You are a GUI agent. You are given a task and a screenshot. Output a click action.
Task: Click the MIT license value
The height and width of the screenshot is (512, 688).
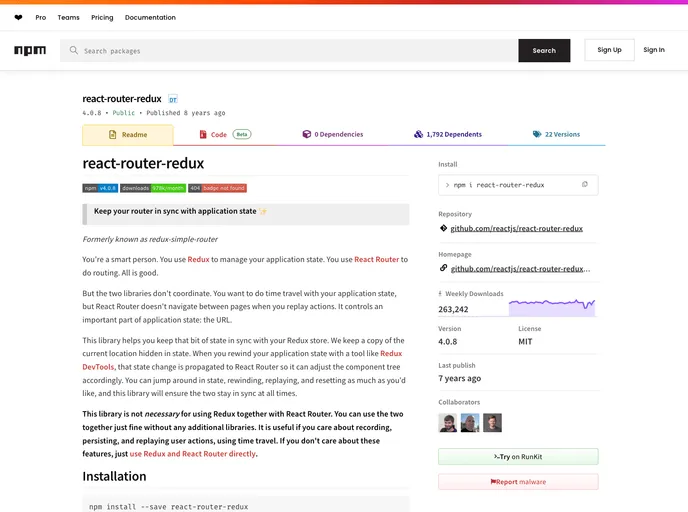coord(525,342)
